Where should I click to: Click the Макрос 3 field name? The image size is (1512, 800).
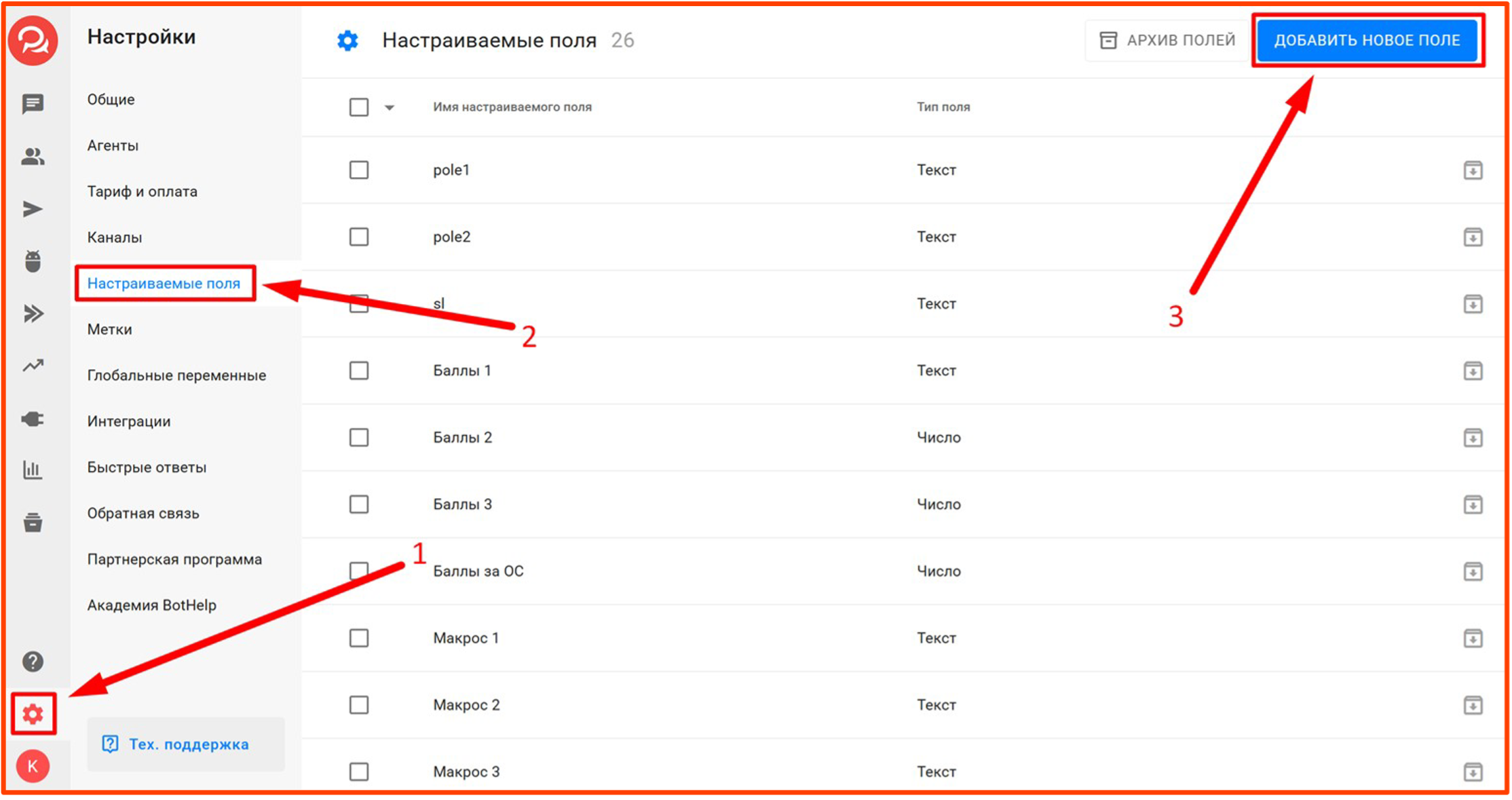coord(467,772)
